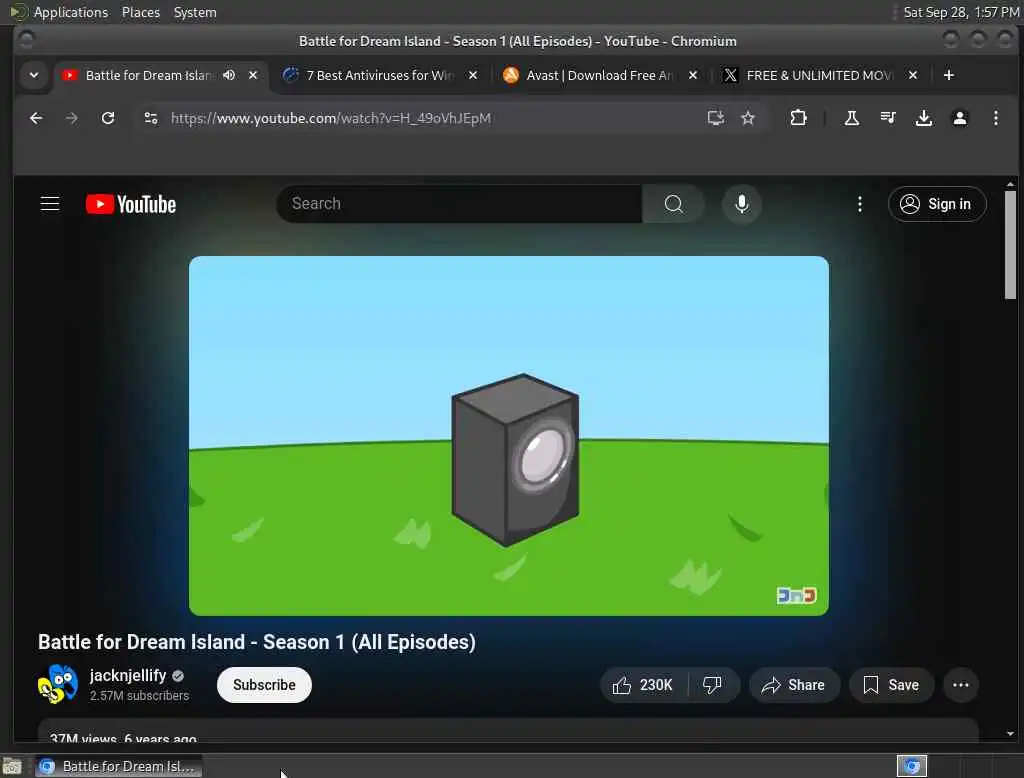
Task: Save the video to a playlist
Action: [891, 685]
